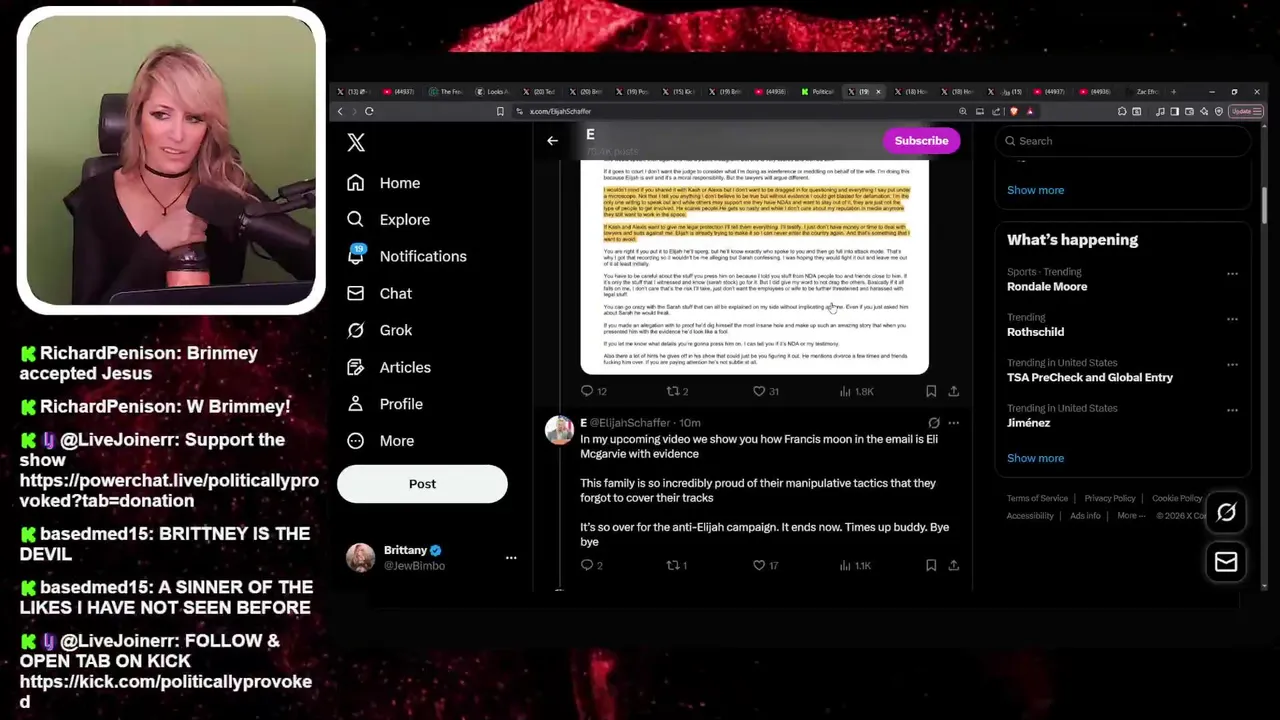Switch to the Political browser tab
The image size is (1280, 720).
(820, 92)
